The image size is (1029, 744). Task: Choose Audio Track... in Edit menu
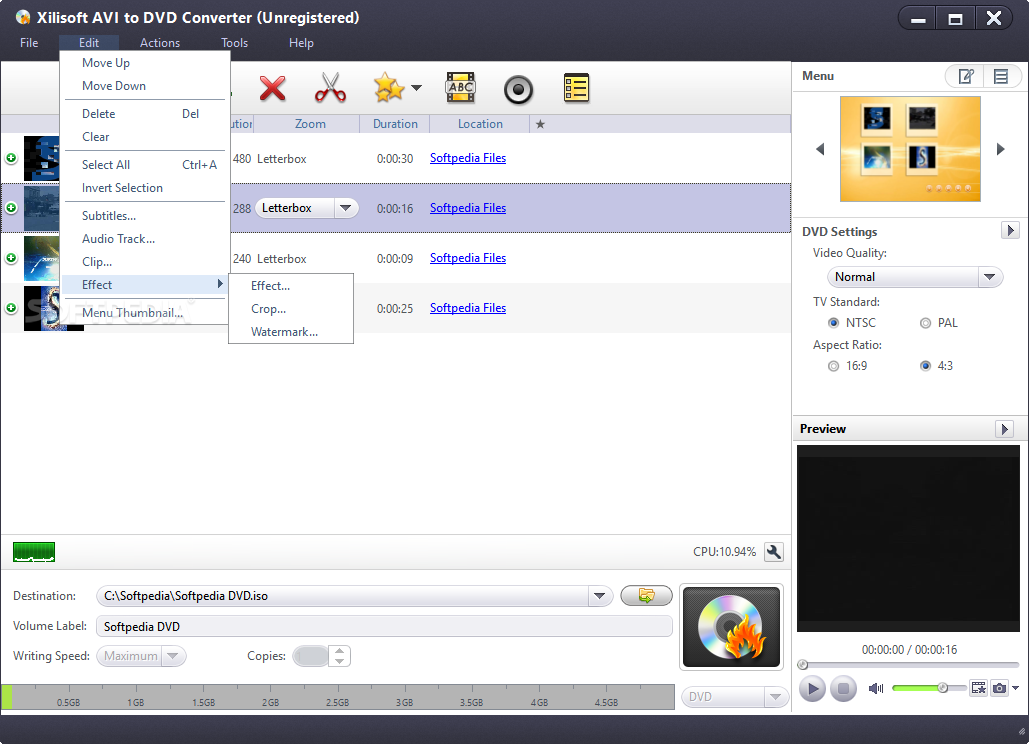[x=145, y=239]
